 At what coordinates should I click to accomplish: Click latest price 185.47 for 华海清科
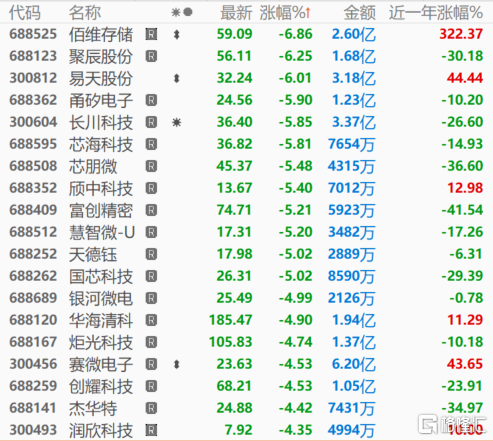(x=231, y=320)
